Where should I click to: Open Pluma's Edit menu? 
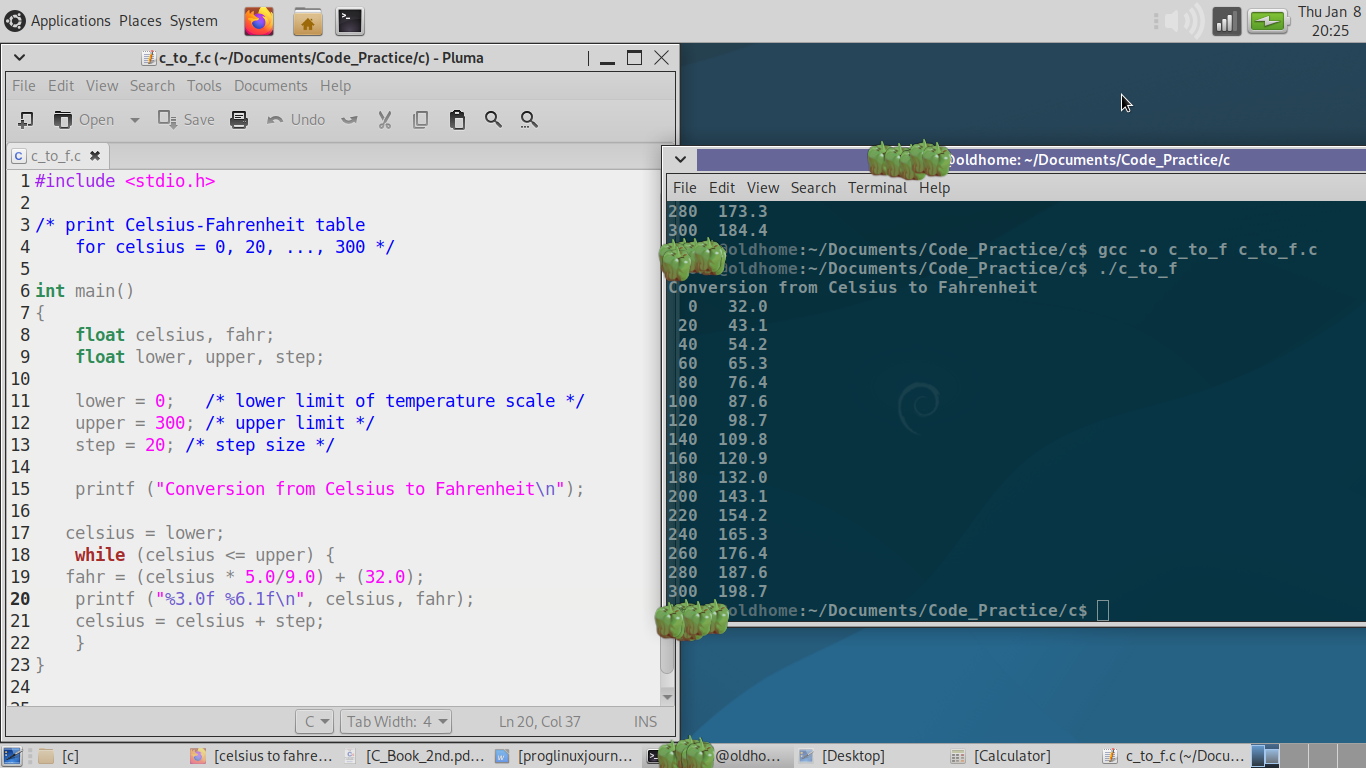[x=61, y=86]
